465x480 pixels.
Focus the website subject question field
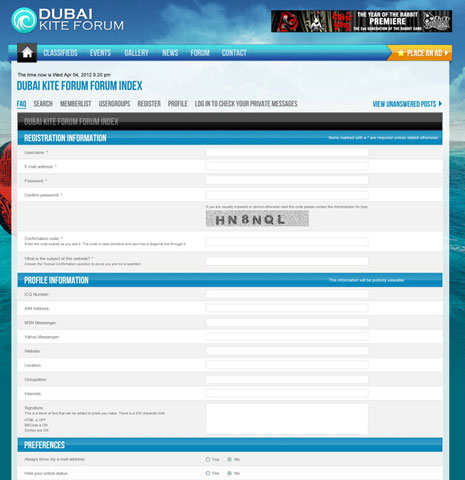[287, 261]
